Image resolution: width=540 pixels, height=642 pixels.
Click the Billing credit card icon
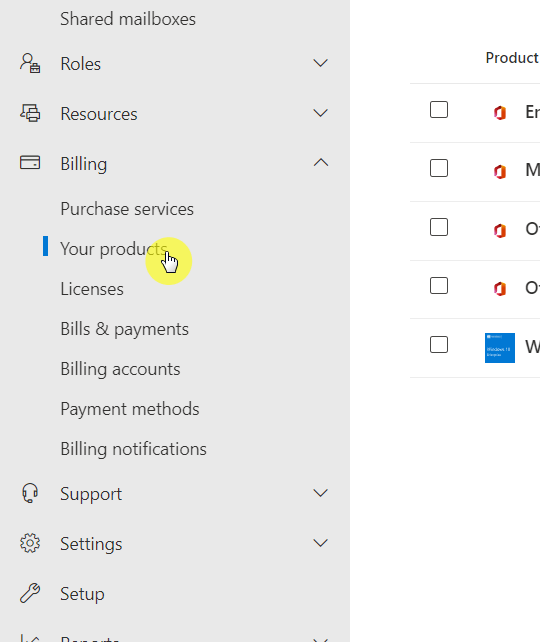tap(30, 163)
